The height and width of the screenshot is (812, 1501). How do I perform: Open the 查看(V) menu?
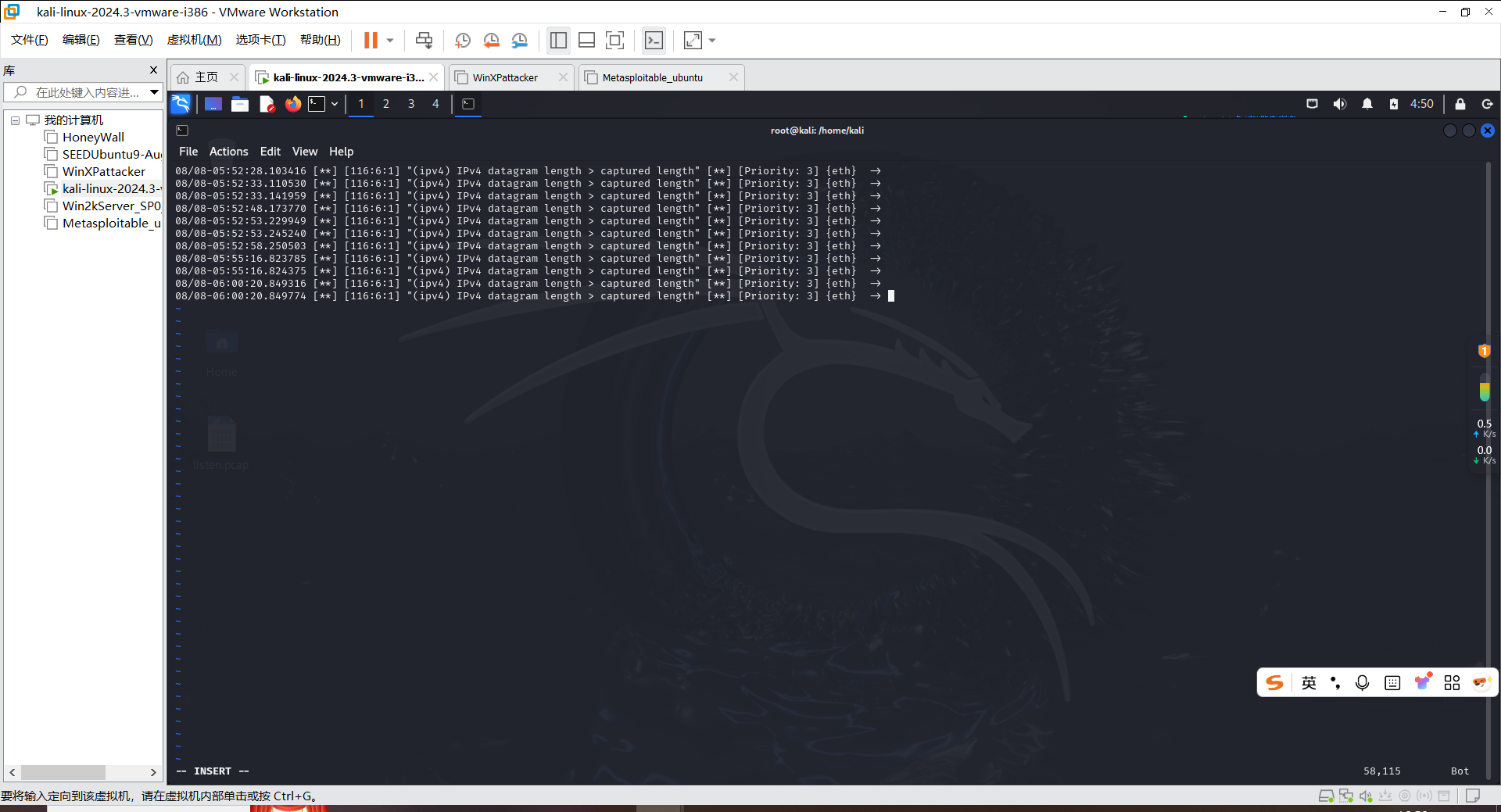(x=134, y=40)
